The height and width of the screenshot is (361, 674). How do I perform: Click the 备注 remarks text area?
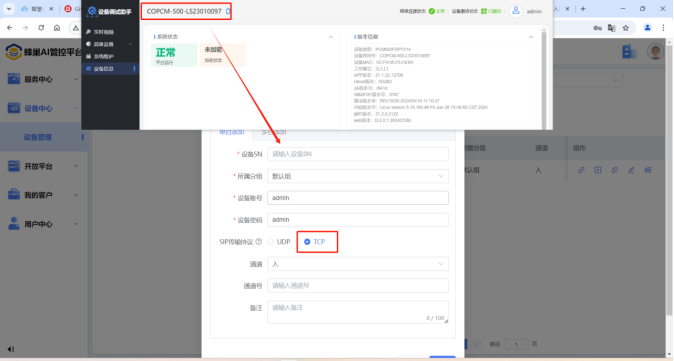[358, 312]
